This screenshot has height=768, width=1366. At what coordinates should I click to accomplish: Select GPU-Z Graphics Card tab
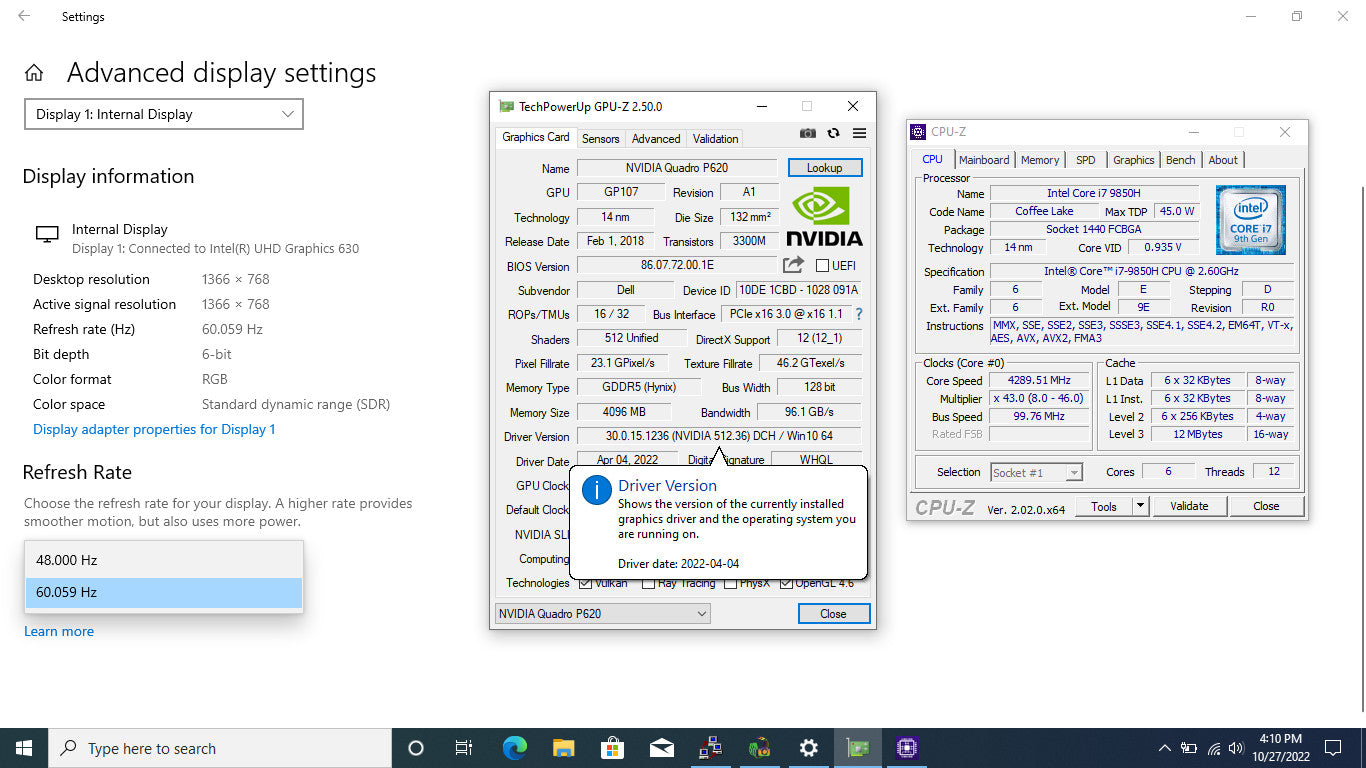[x=536, y=137]
